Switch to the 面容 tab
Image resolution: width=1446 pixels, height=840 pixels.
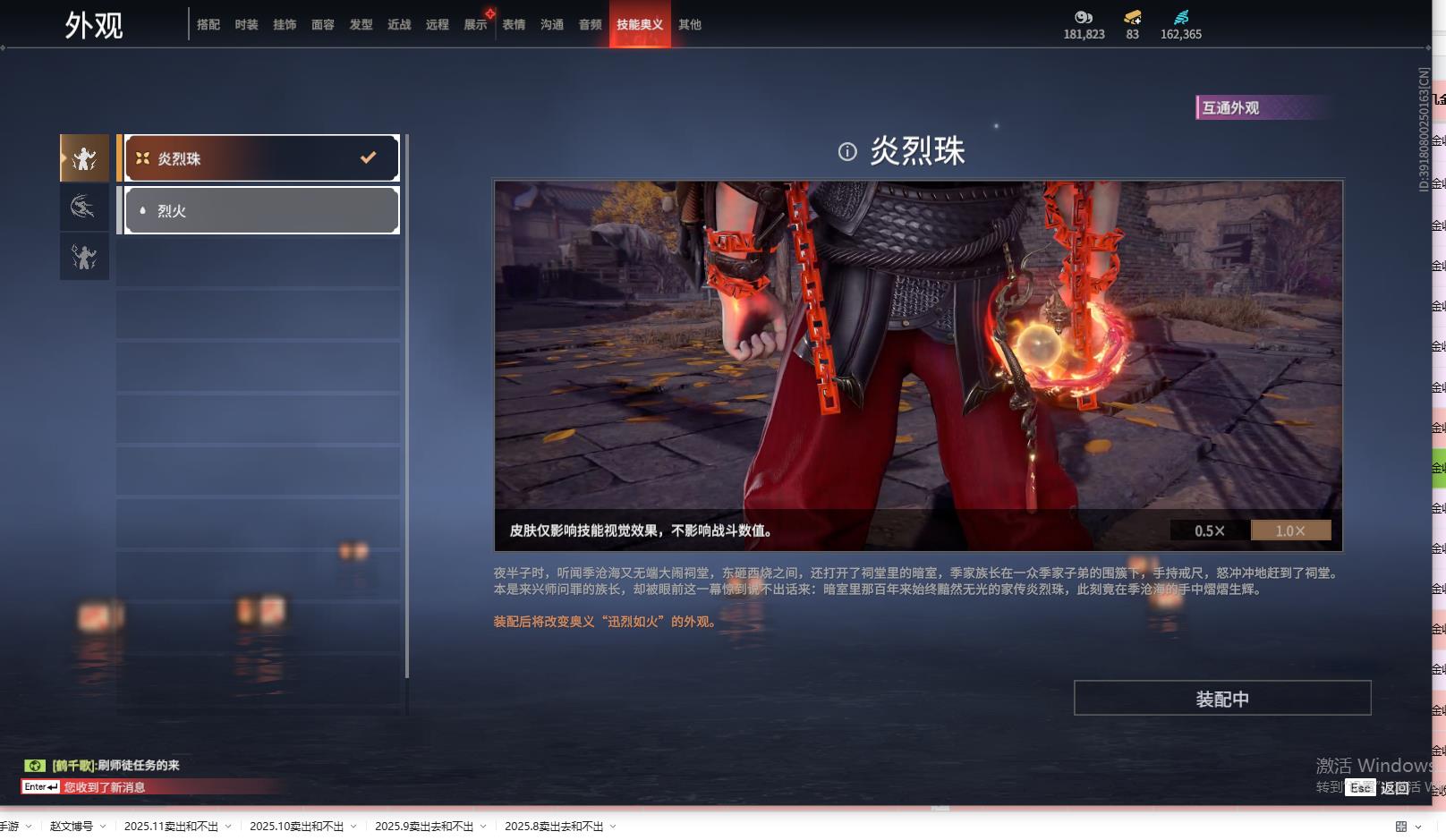click(x=323, y=25)
